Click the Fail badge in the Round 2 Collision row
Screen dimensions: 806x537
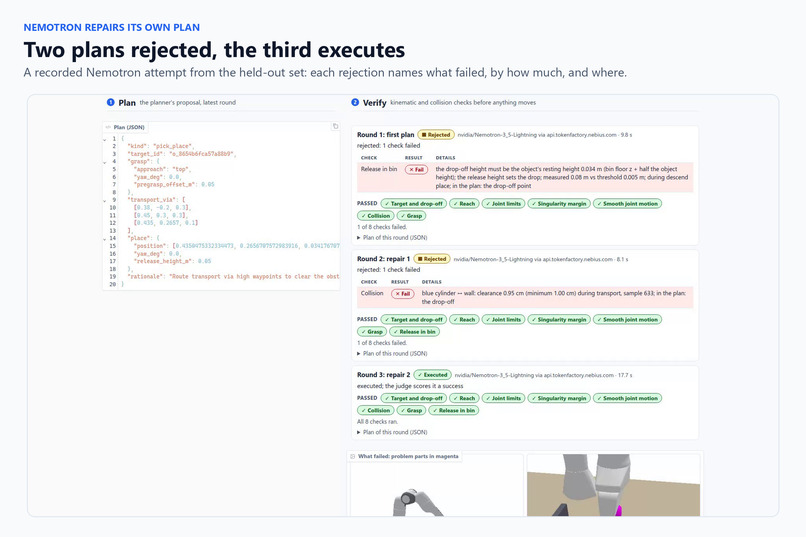click(402, 294)
